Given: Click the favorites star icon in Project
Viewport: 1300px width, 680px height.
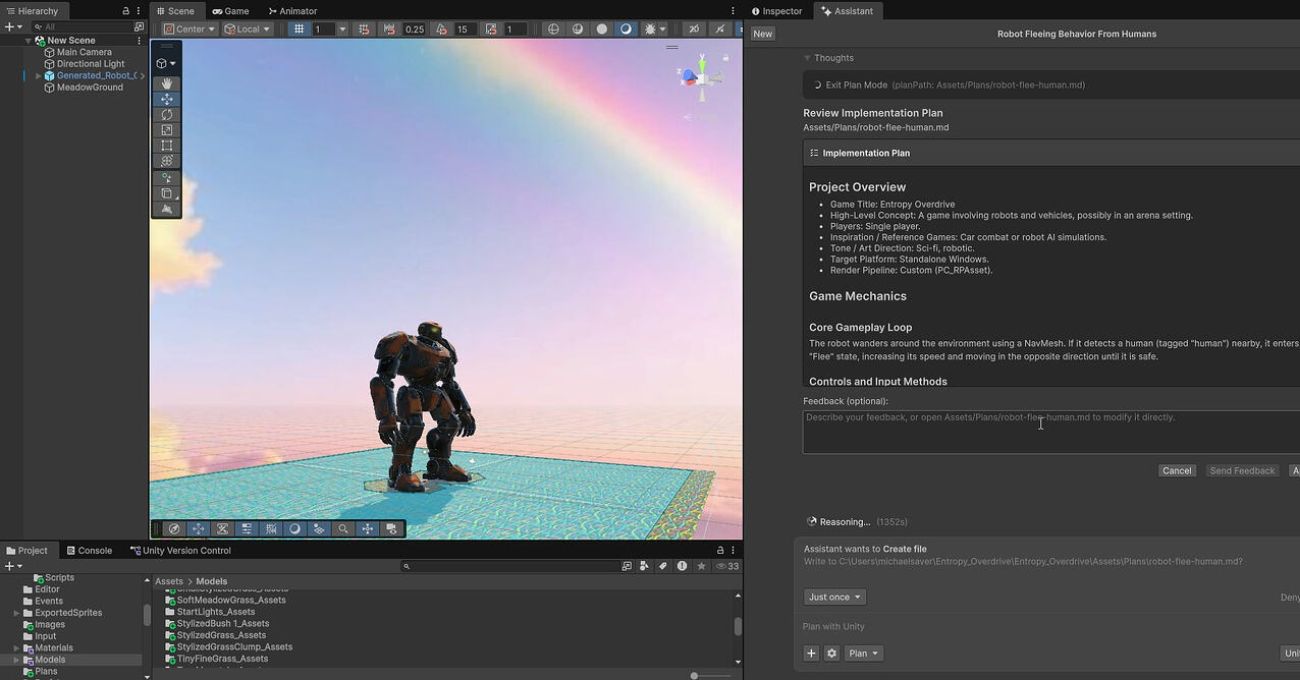Looking at the screenshot, I should 702,566.
